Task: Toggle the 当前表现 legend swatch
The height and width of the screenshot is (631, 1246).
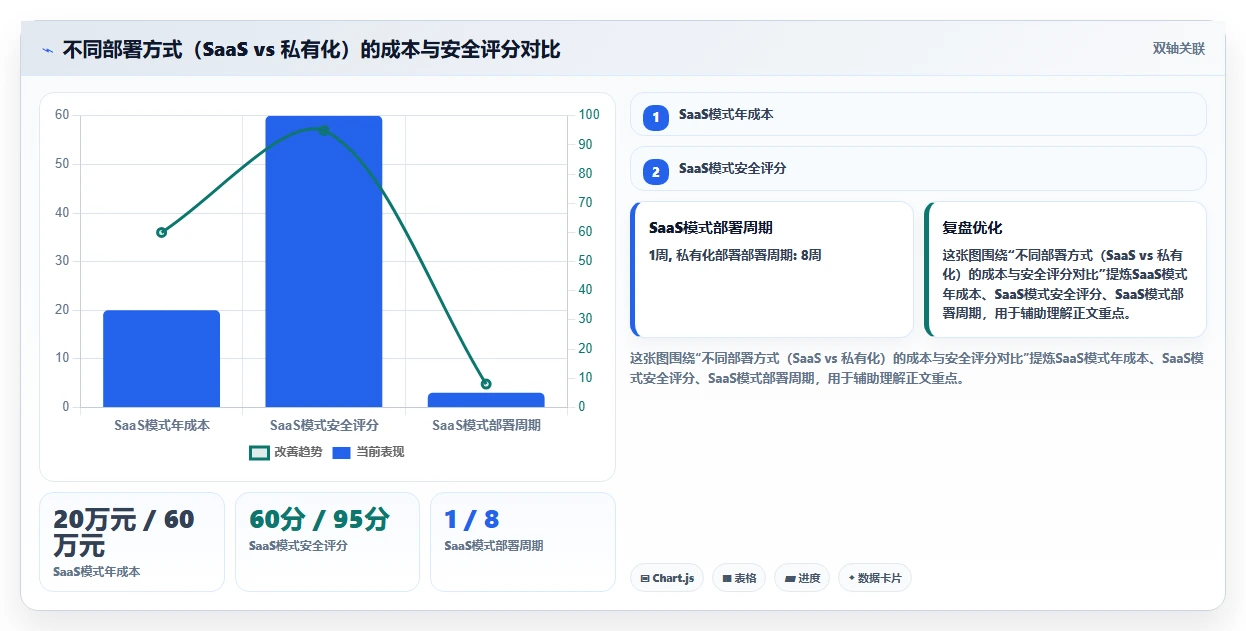Action: pos(341,452)
